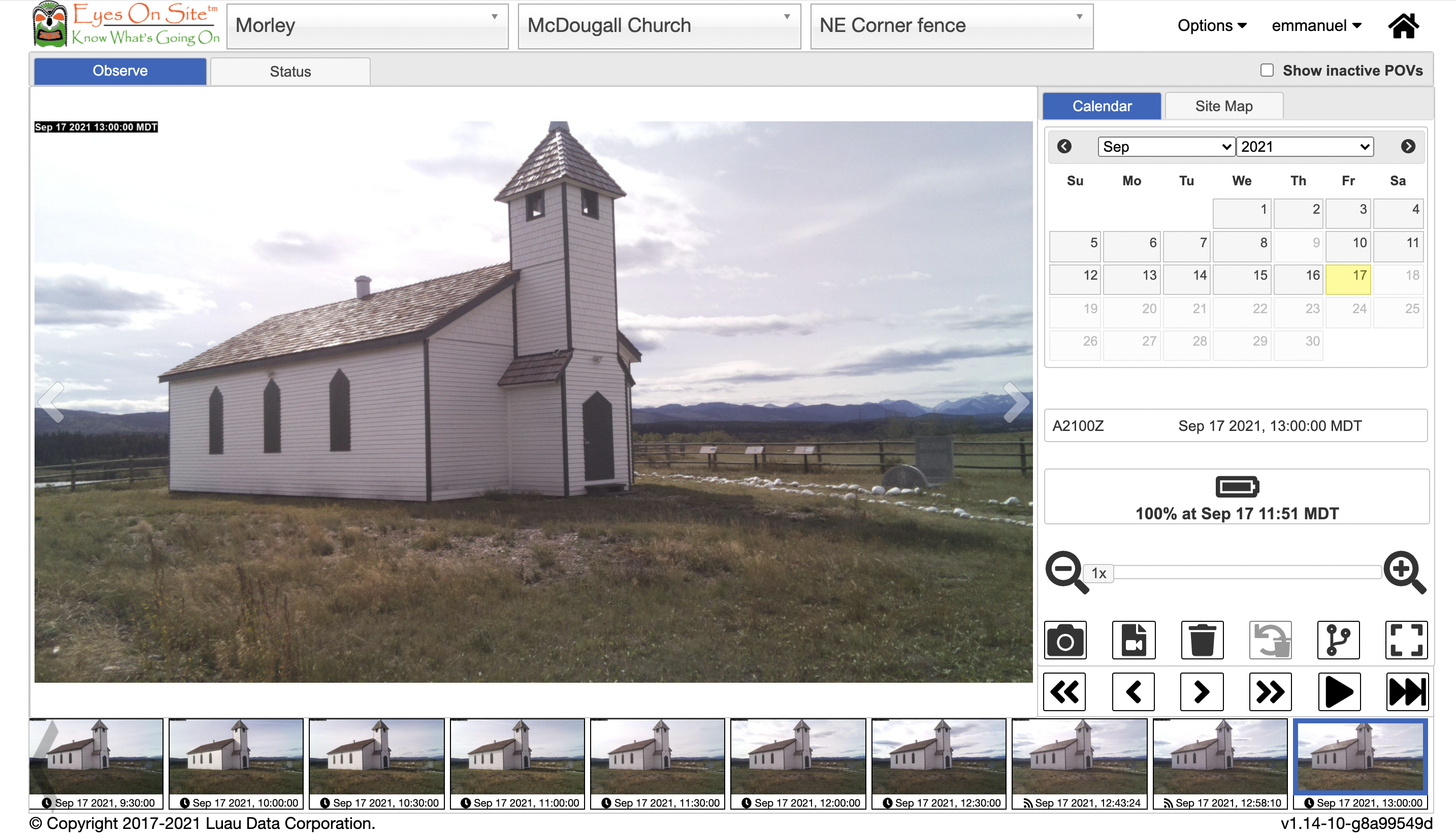Enter fullscreen with the expand icon

(1406, 640)
